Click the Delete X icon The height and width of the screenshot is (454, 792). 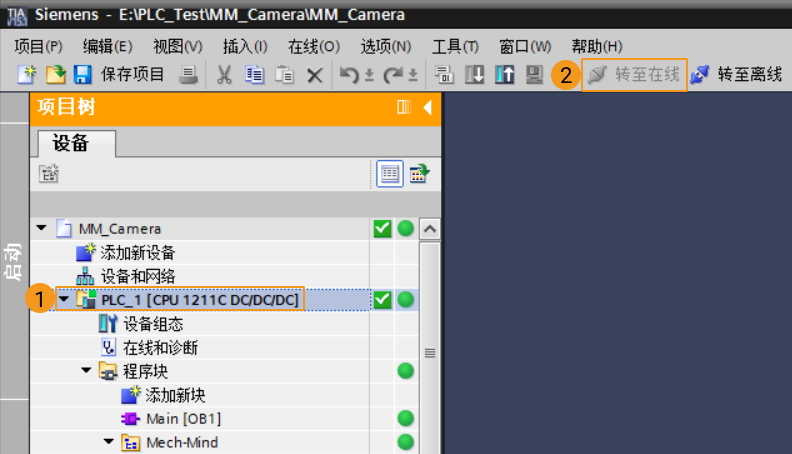click(x=314, y=75)
